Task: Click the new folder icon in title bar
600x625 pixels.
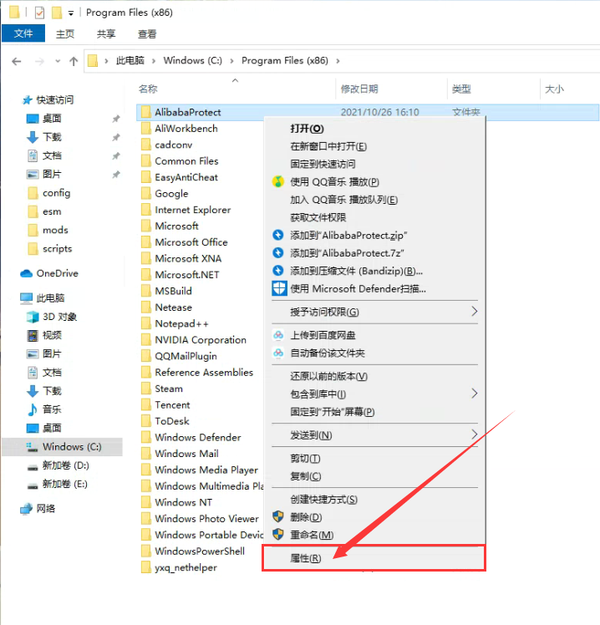Action: [x=57, y=13]
